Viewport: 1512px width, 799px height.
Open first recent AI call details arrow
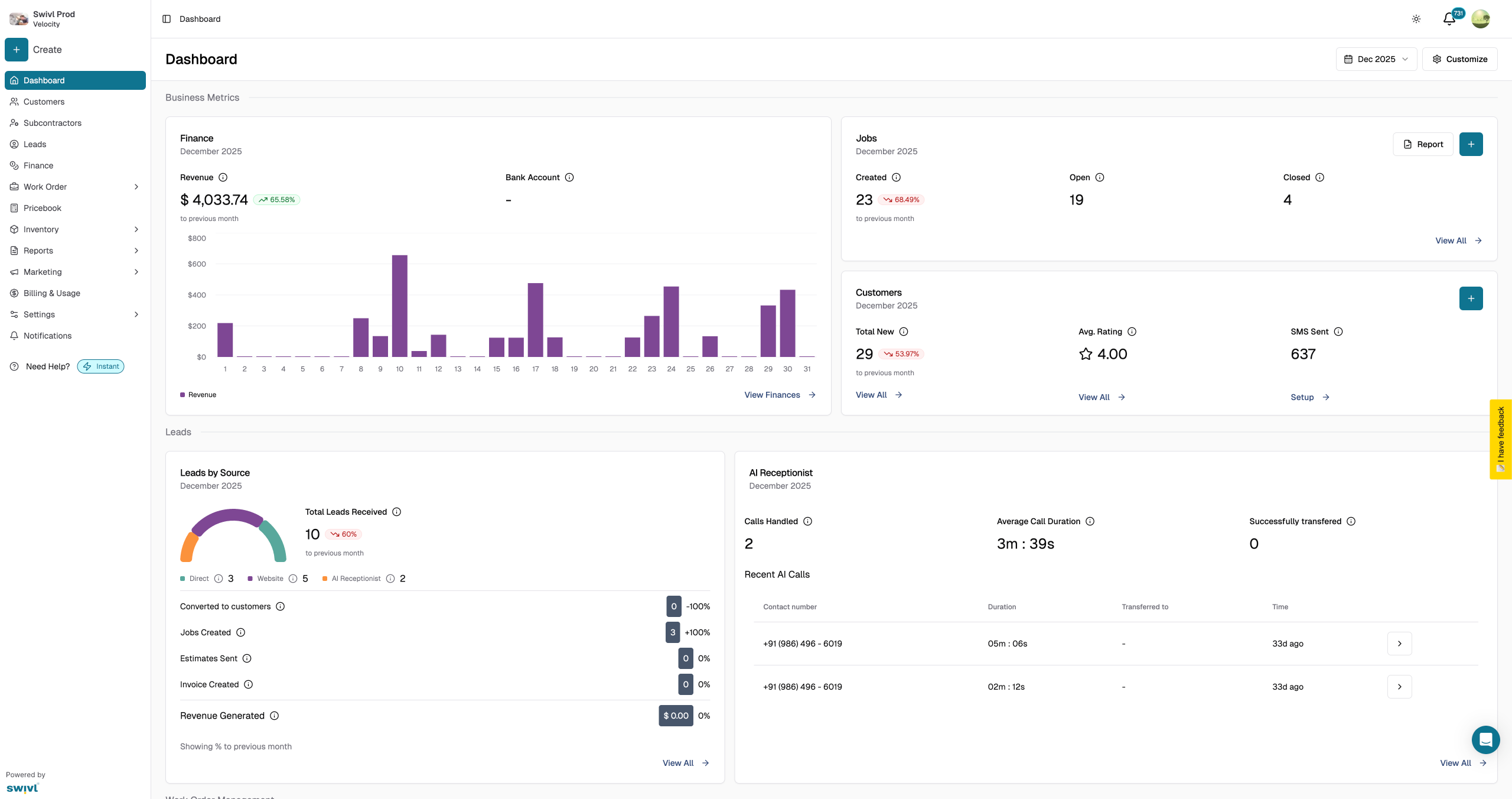click(1399, 644)
